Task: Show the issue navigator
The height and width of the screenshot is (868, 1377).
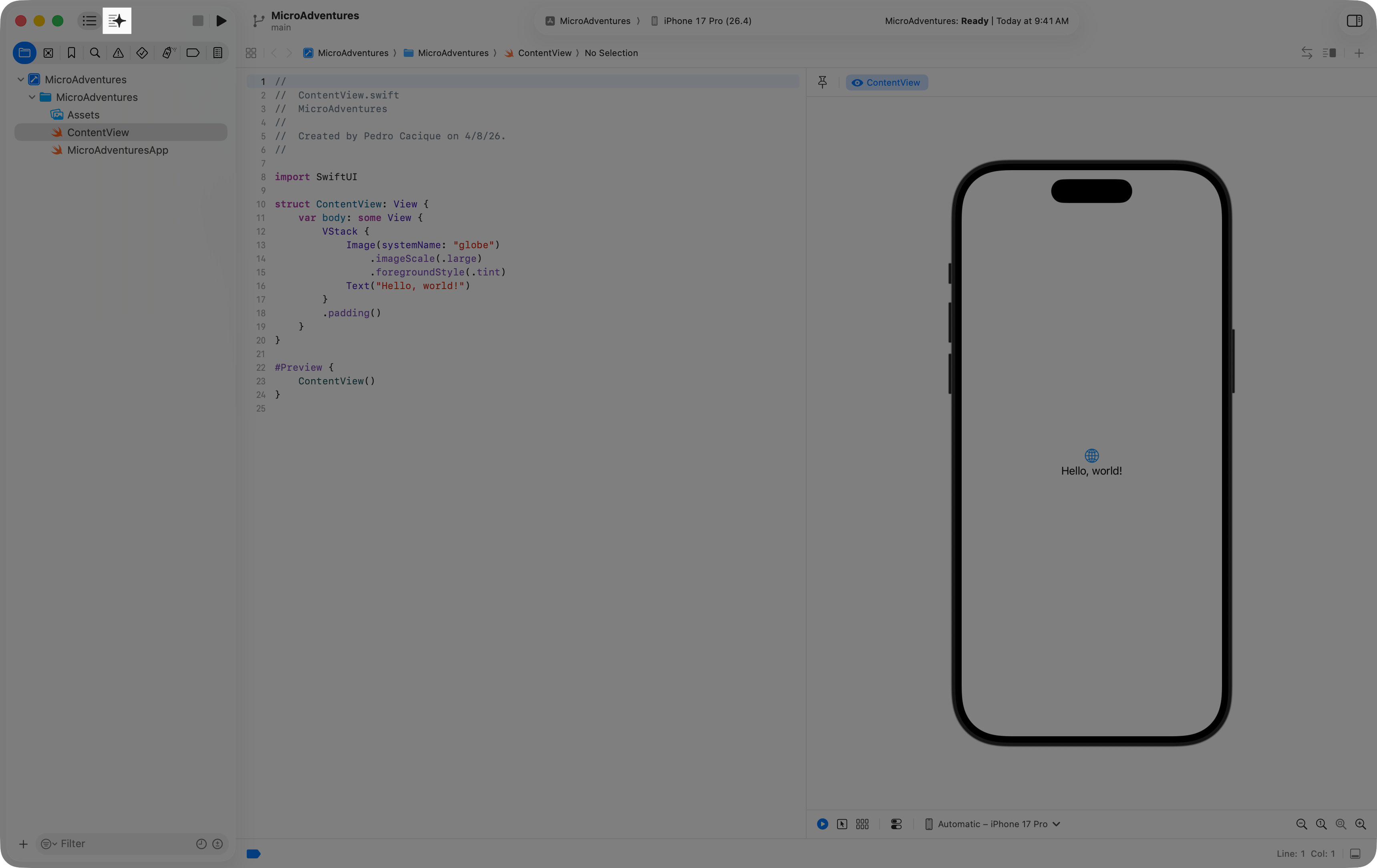Action: pyautogui.click(x=119, y=52)
